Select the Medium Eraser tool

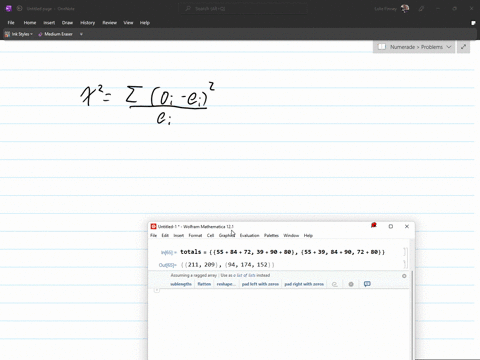pos(55,34)
